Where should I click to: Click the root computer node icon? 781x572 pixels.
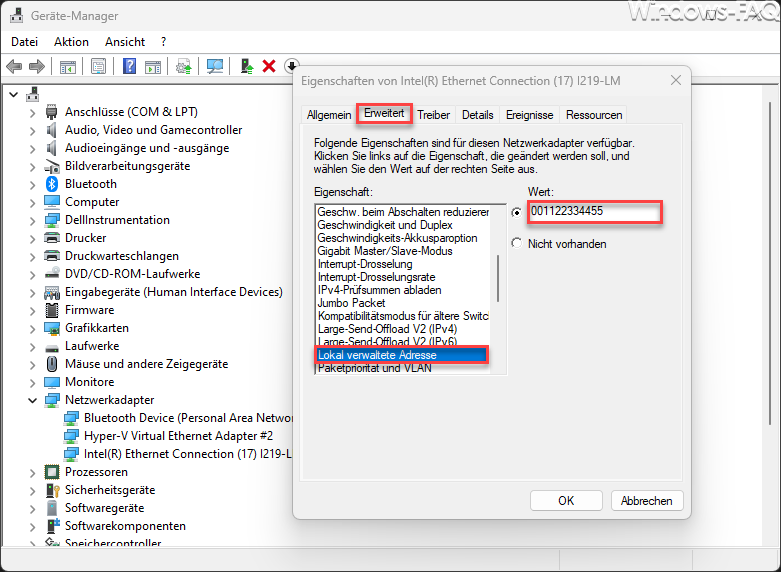tap(33, 94)
